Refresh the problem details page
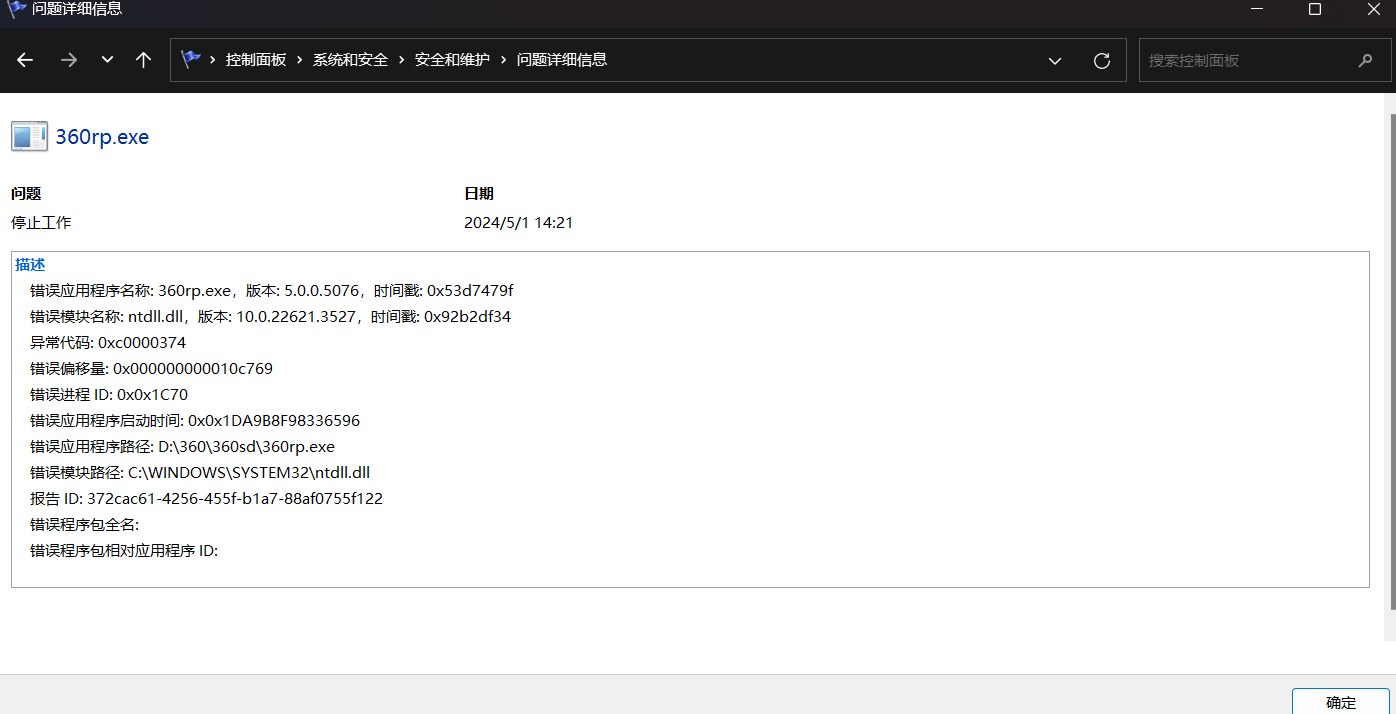The image size is (1396, 714). 1101,60
